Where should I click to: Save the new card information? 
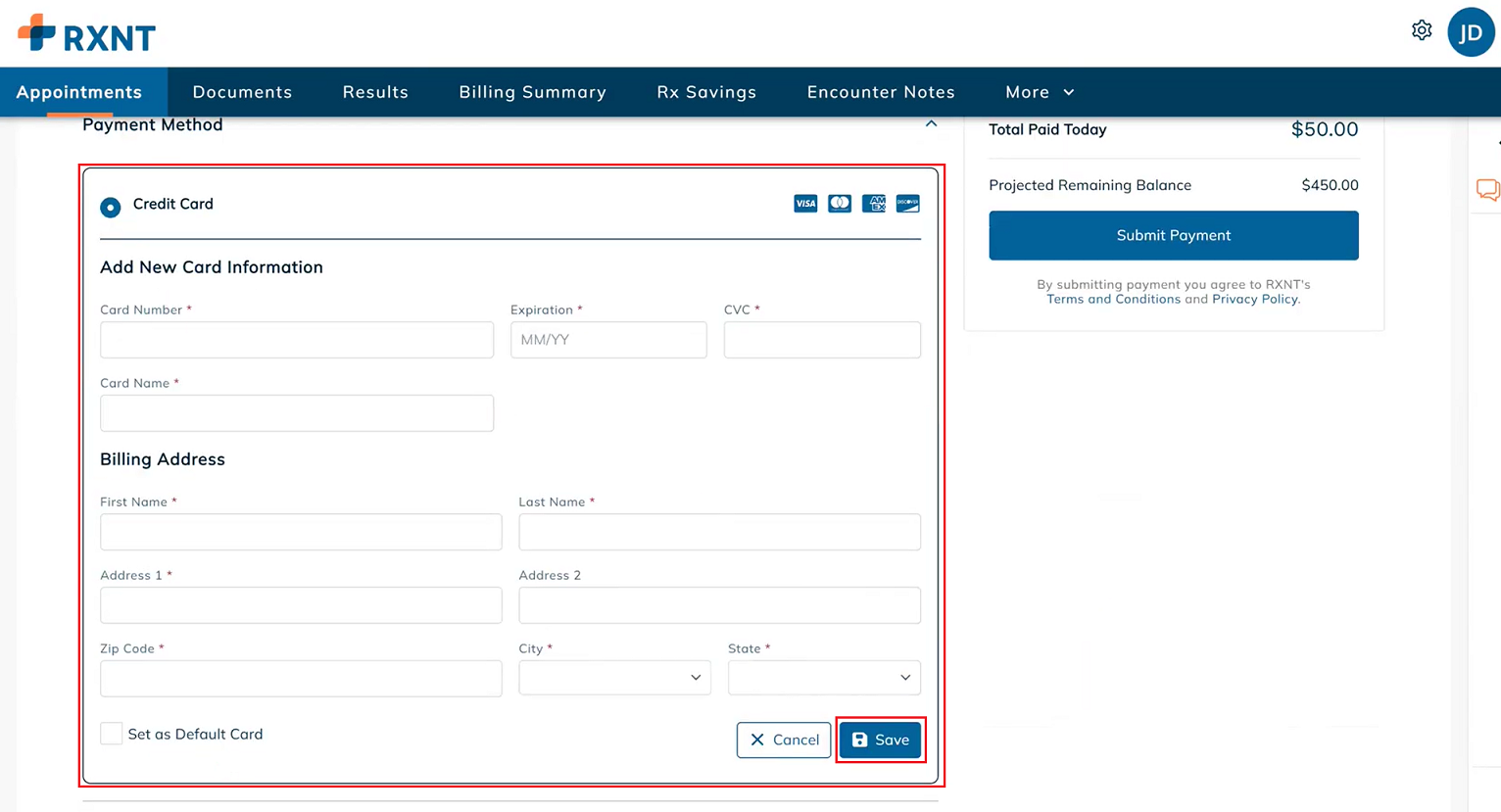[x=880, y=740]
